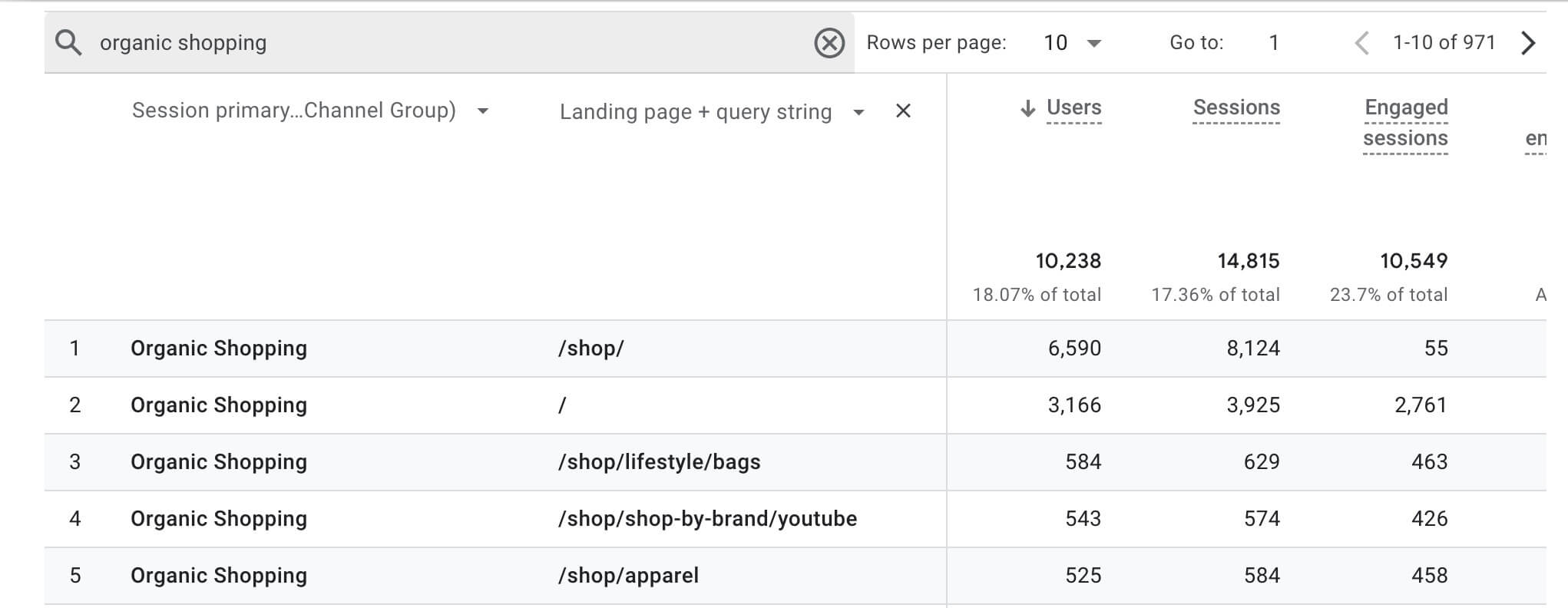Open the Rows per page dropdown

click(1073, 43)
